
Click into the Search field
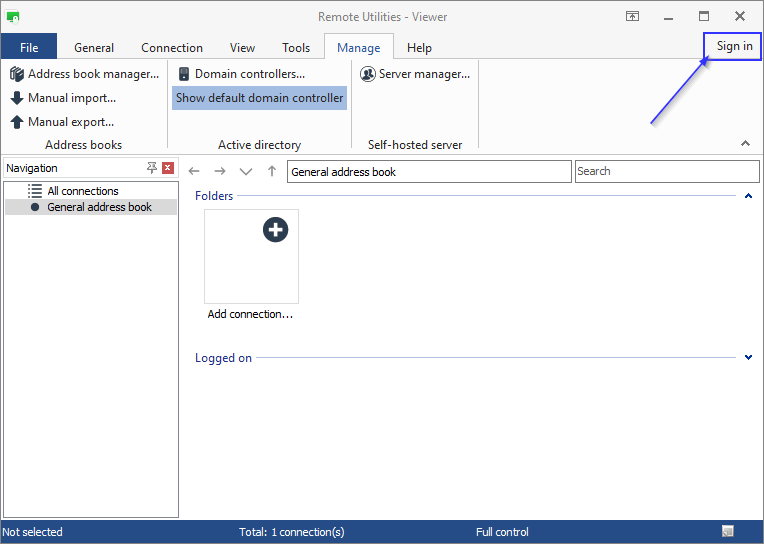(666, 171)
